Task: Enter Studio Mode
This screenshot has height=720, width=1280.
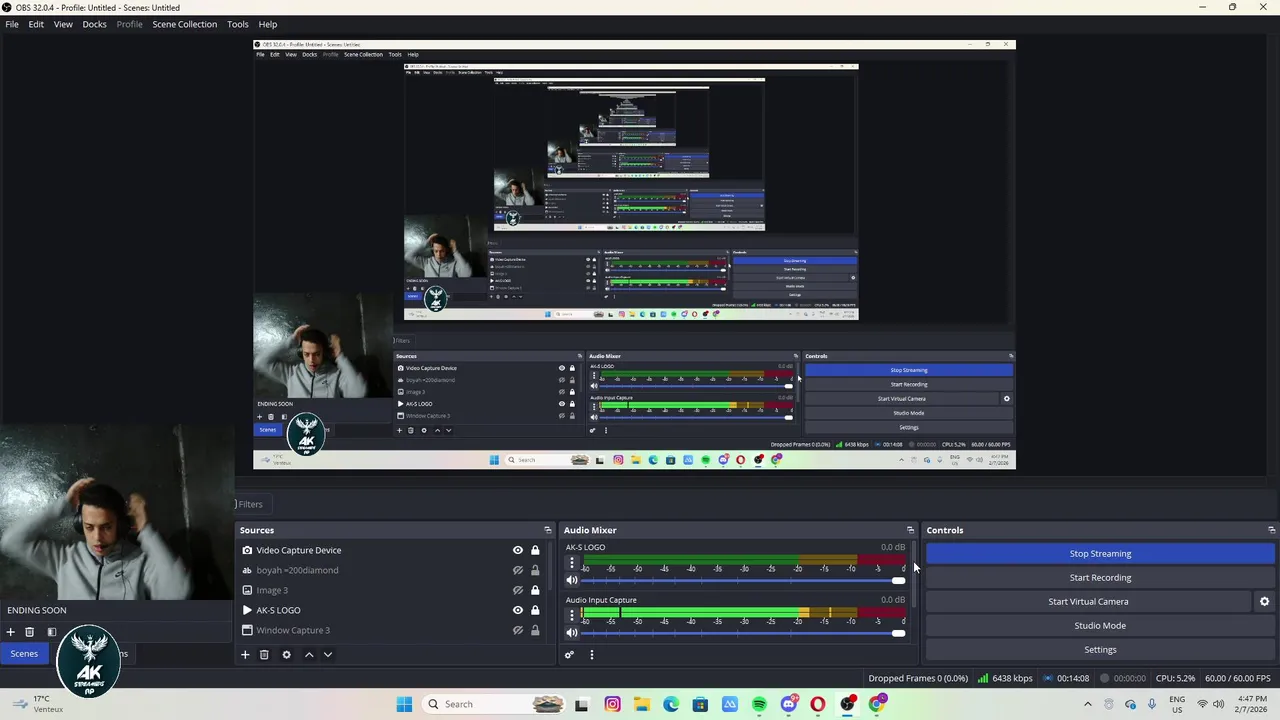Action: [1100, 626]
